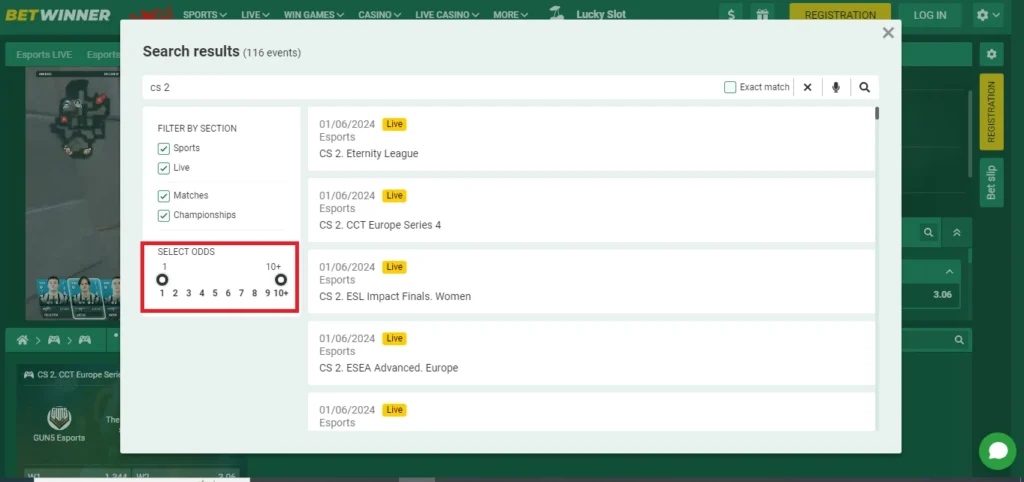Open the top-right settings gear
This screenshot has height=482, width=1024.
(x=987, y=15)
